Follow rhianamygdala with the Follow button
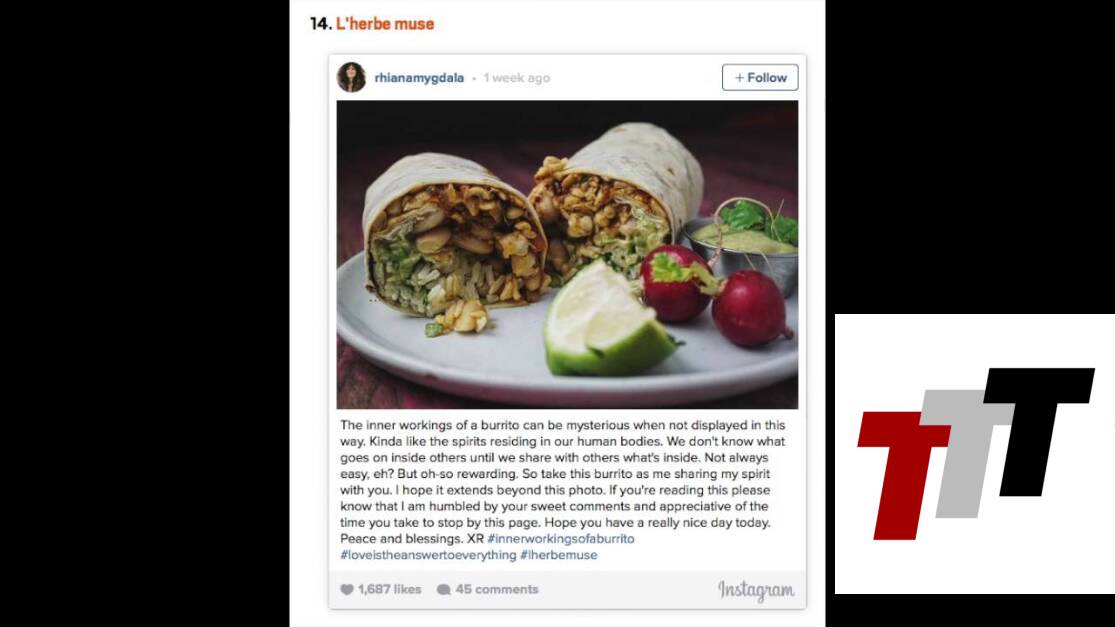This screenshot has height=627, width=1115. (x=760, y=77)
